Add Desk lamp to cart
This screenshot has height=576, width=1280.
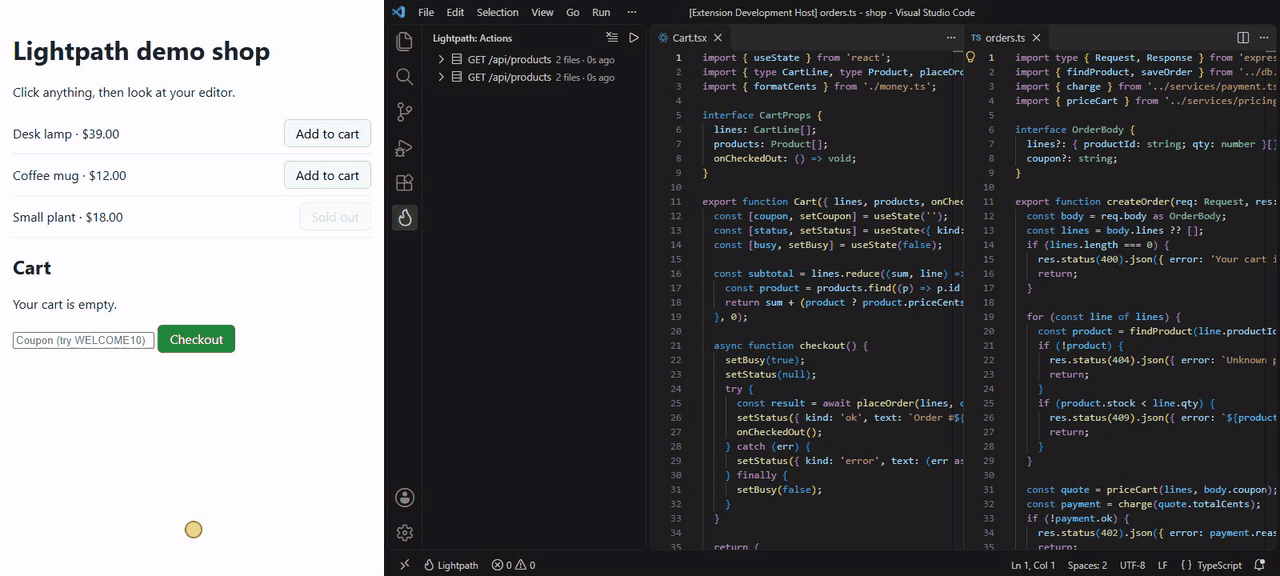point(327,134)
